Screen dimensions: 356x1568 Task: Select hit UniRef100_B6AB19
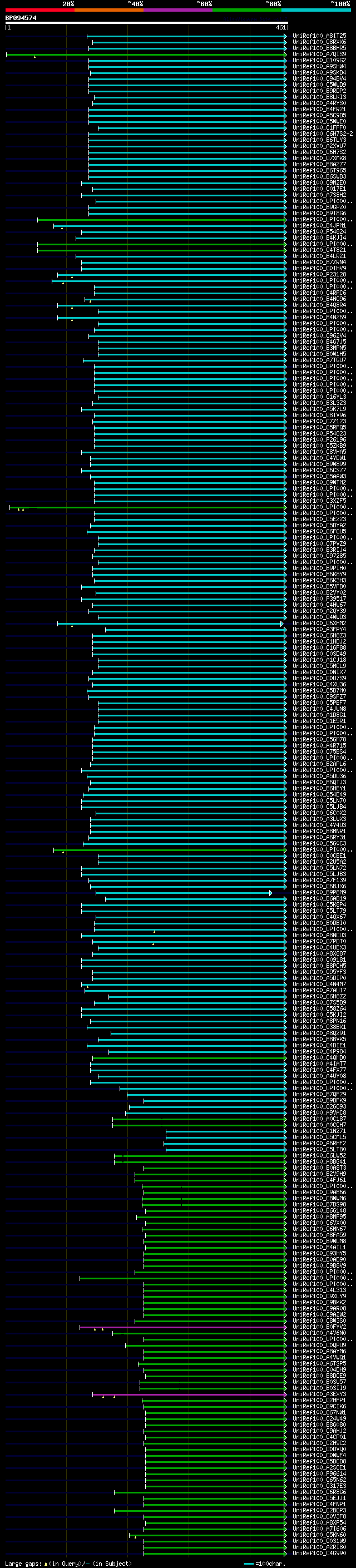point(319,898)
